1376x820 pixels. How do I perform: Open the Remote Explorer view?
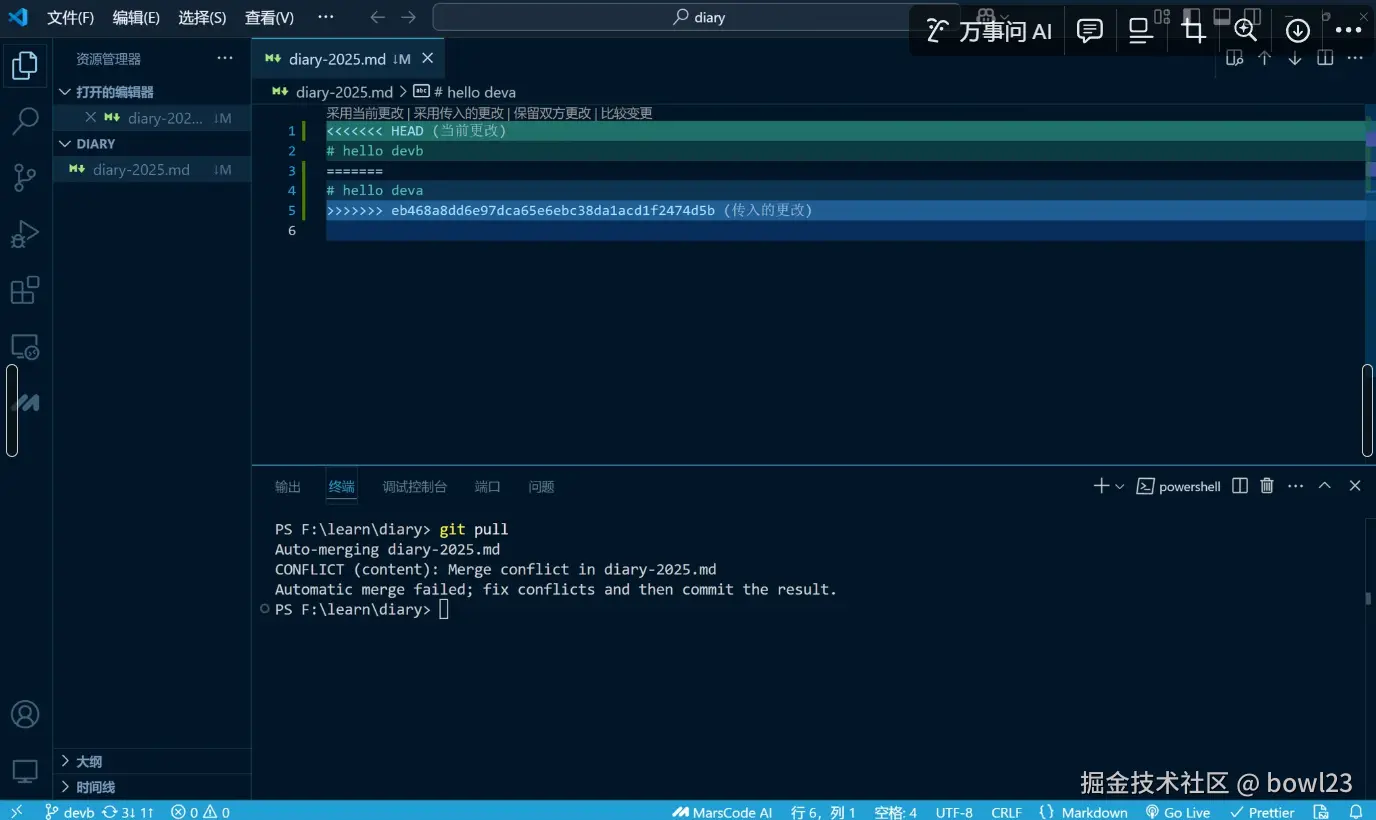point(25,347)
